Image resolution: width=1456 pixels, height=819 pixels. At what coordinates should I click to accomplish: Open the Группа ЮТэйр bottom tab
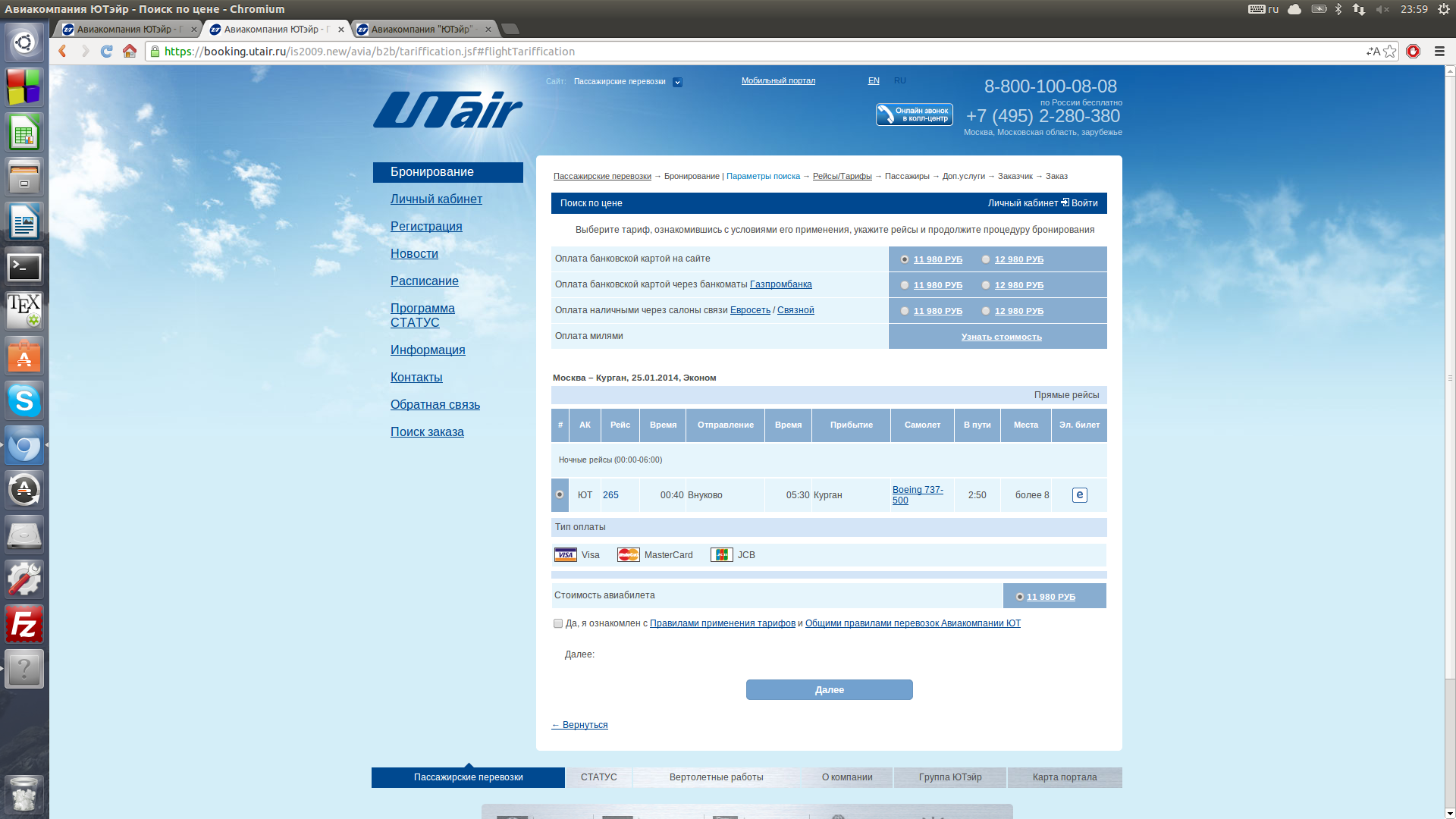[x=950, y=777]
